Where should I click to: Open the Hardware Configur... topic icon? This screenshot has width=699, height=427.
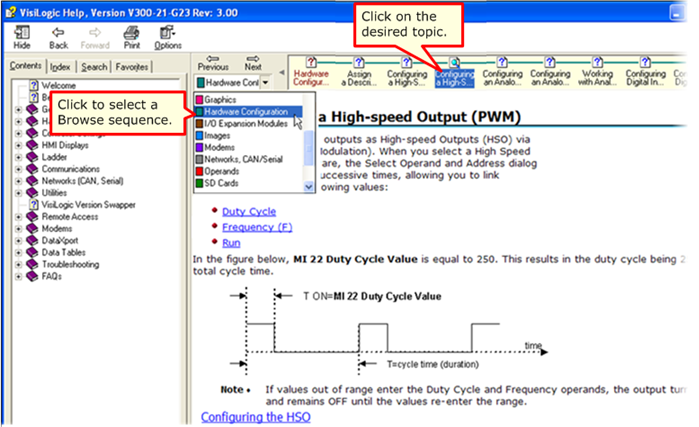pyautogui.click(x=311, y=62)
